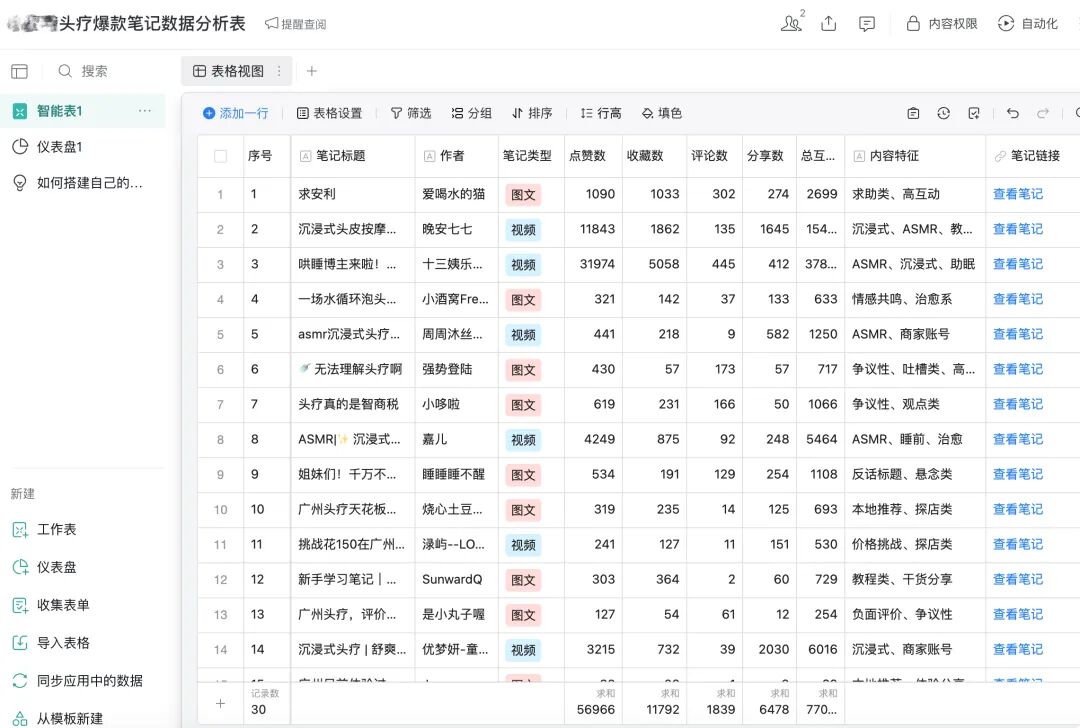Click 分组 grouping option in toolbar
The width and height of the screenshot is (1080, 728).
471,113
